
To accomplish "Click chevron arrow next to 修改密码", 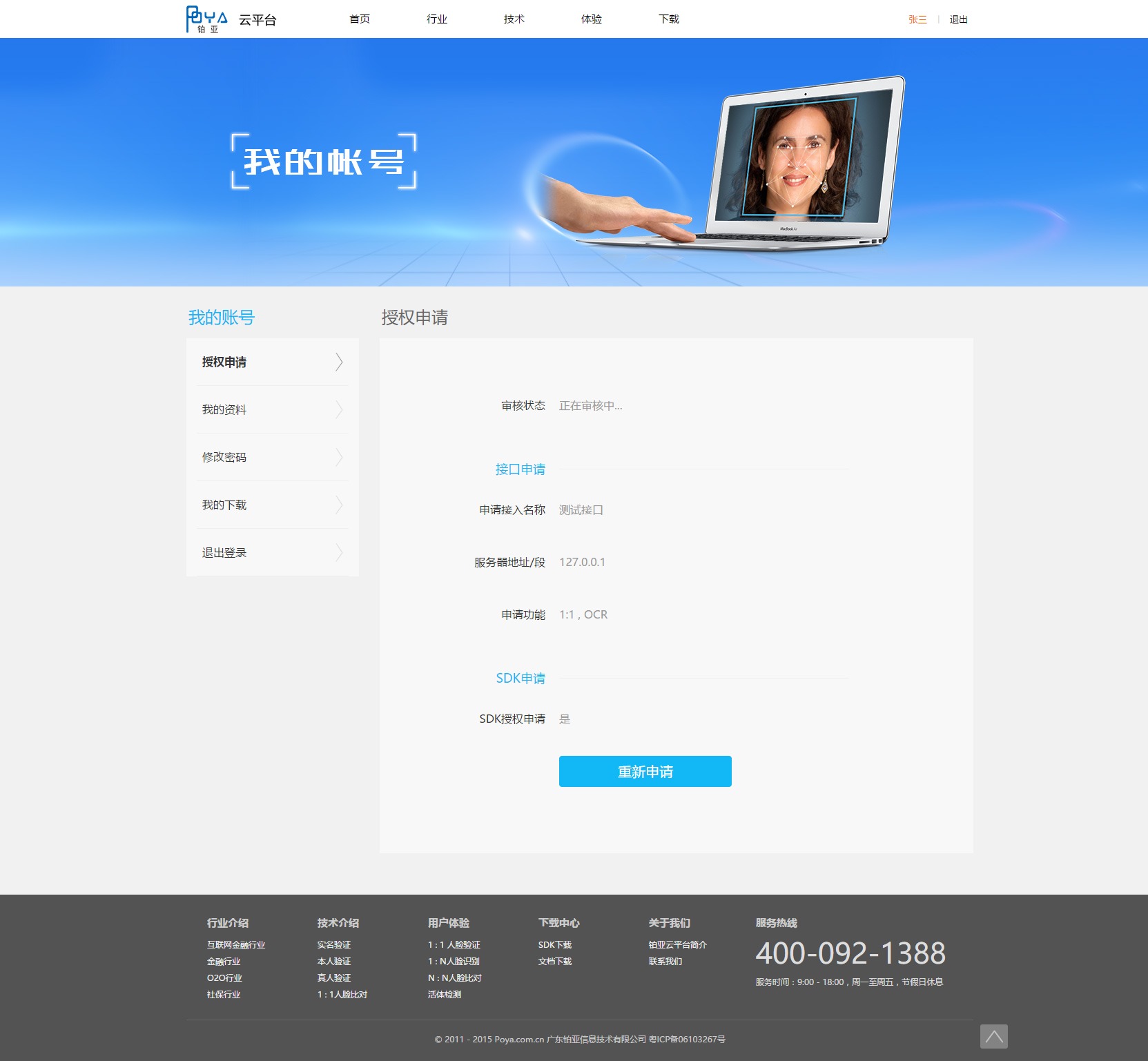I will 339,457.
